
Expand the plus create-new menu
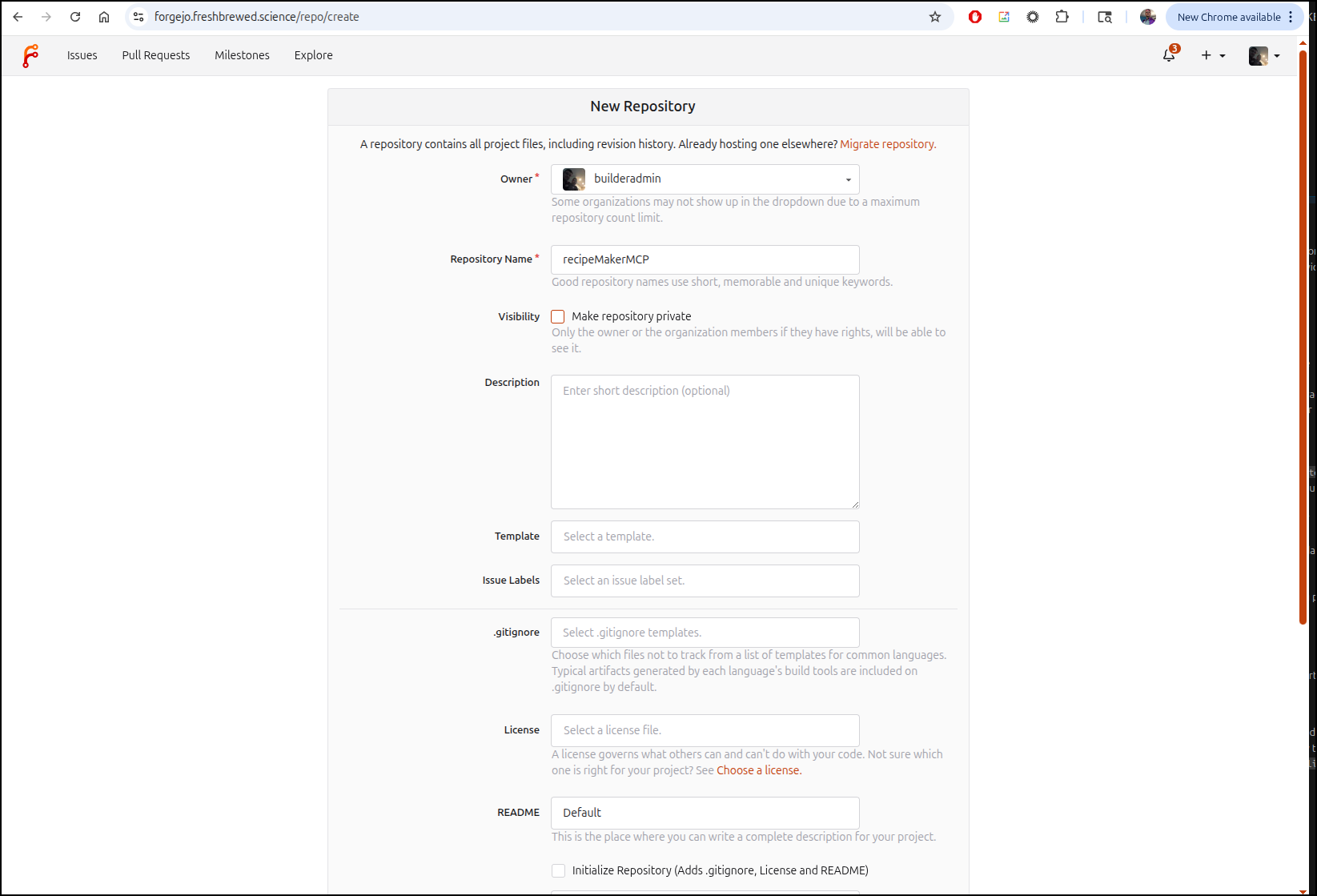(1212, 55)
